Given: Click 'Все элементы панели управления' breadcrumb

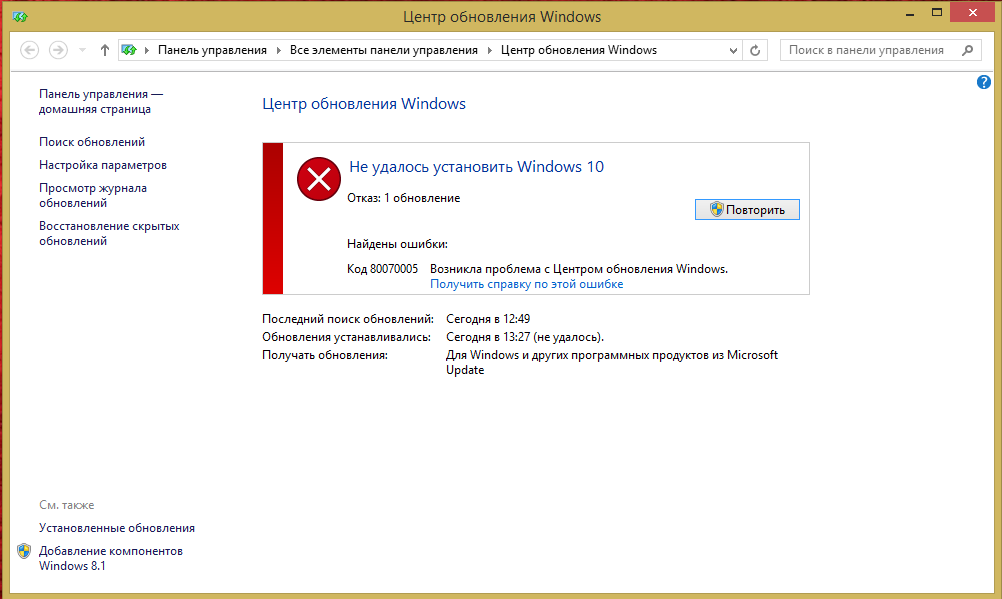Looking at the screenshot, I should click(383, 50).
